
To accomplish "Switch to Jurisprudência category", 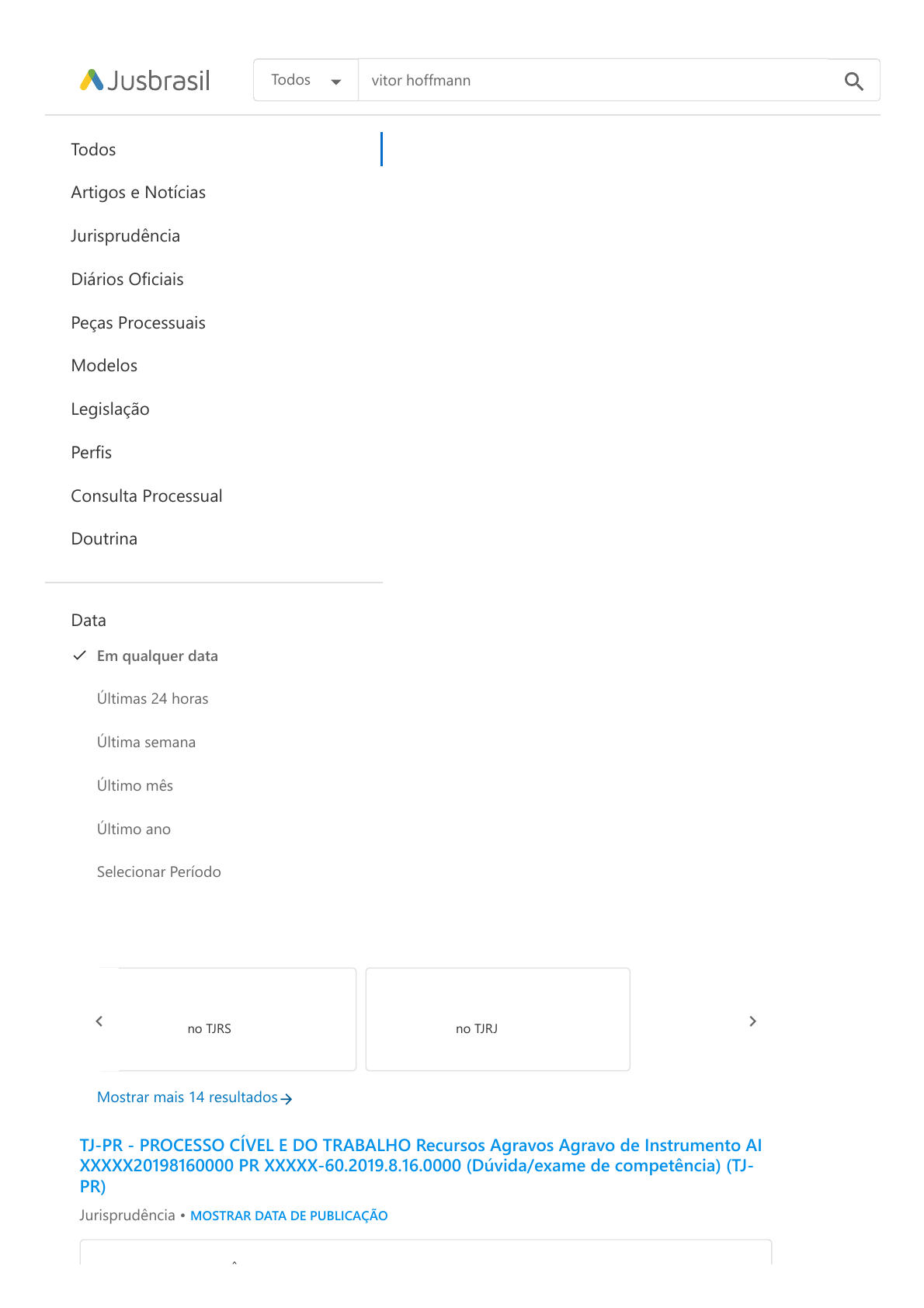I will pos(125,236).
